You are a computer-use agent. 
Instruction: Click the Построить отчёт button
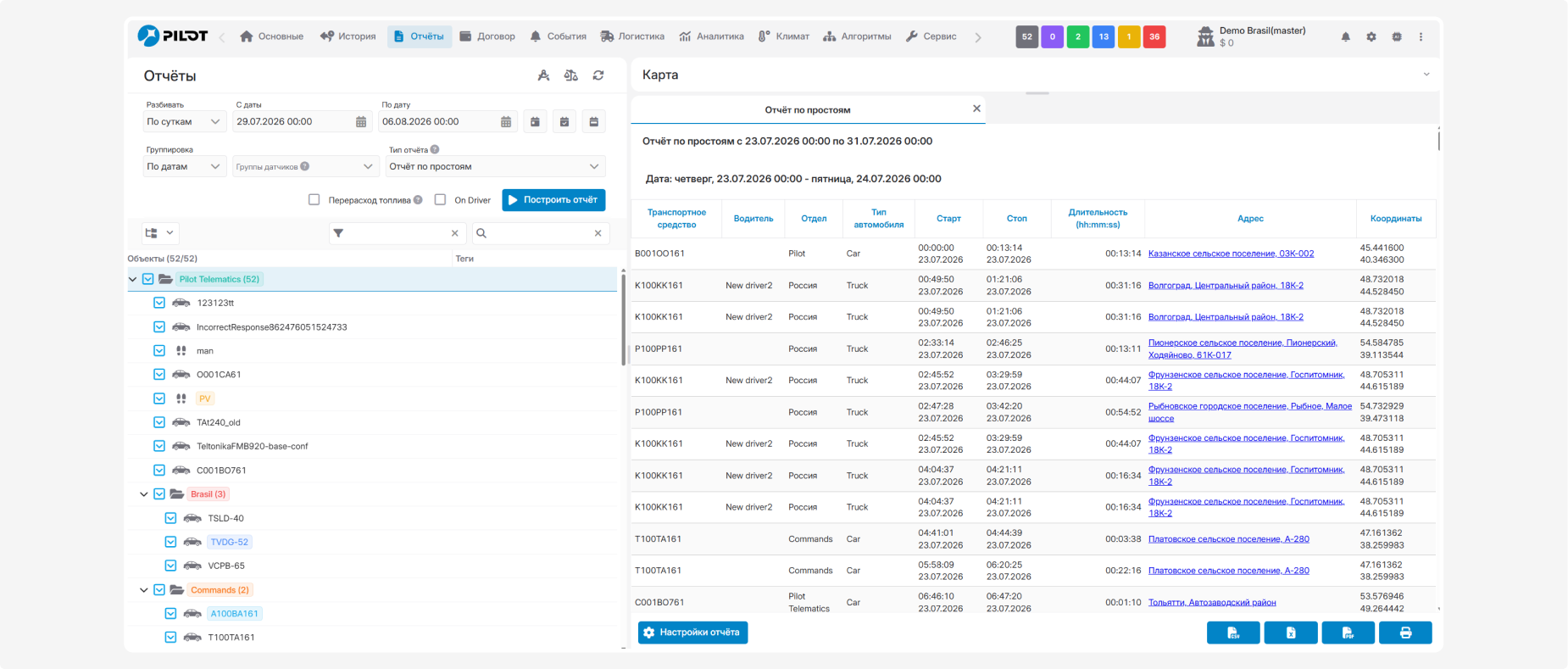553,200
